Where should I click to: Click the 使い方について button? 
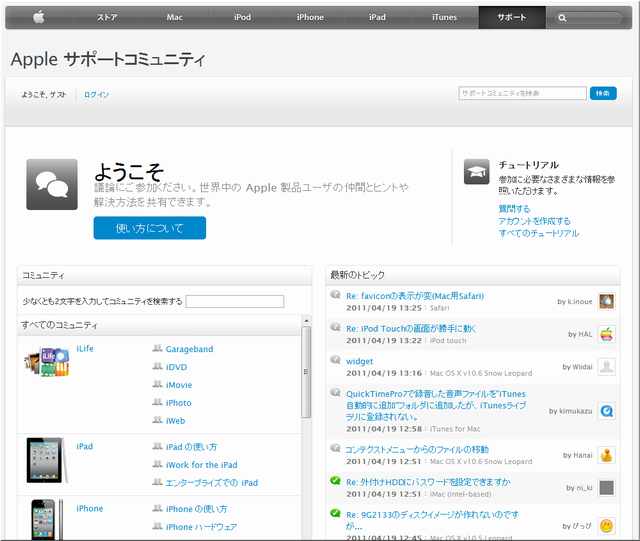tap(149, 228)
